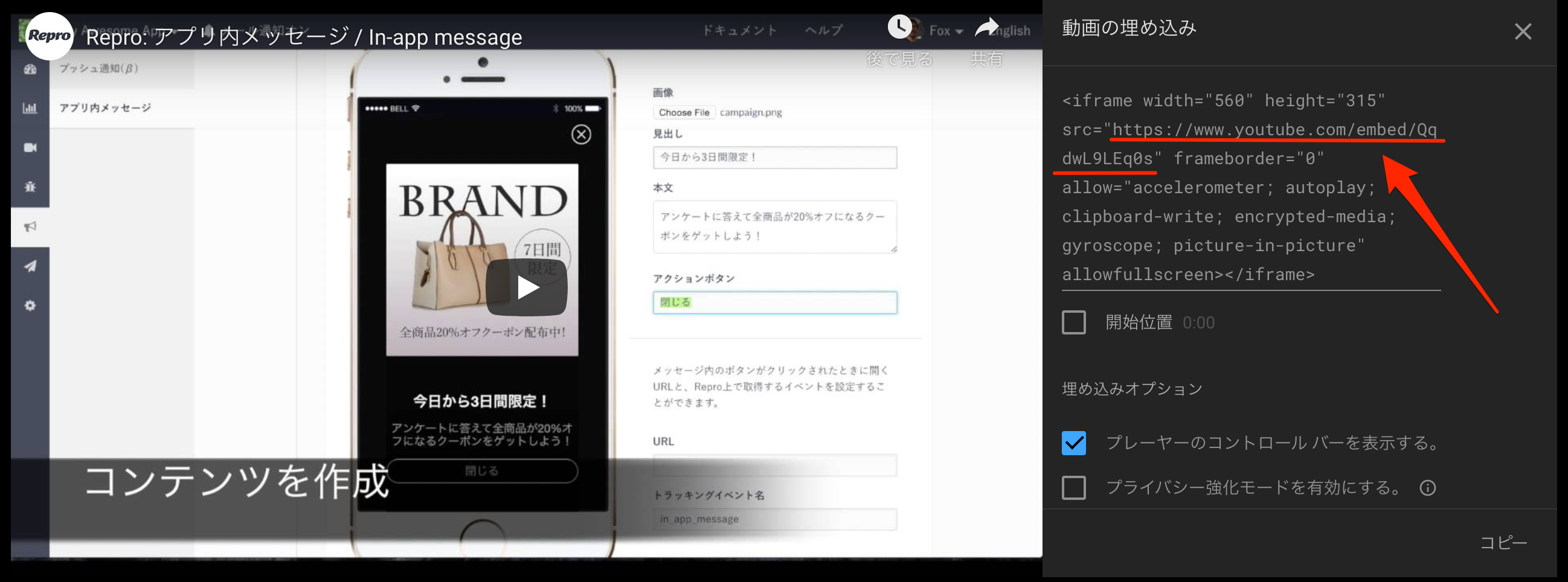Click the アクションボタン input field

[x=774, y=302]
